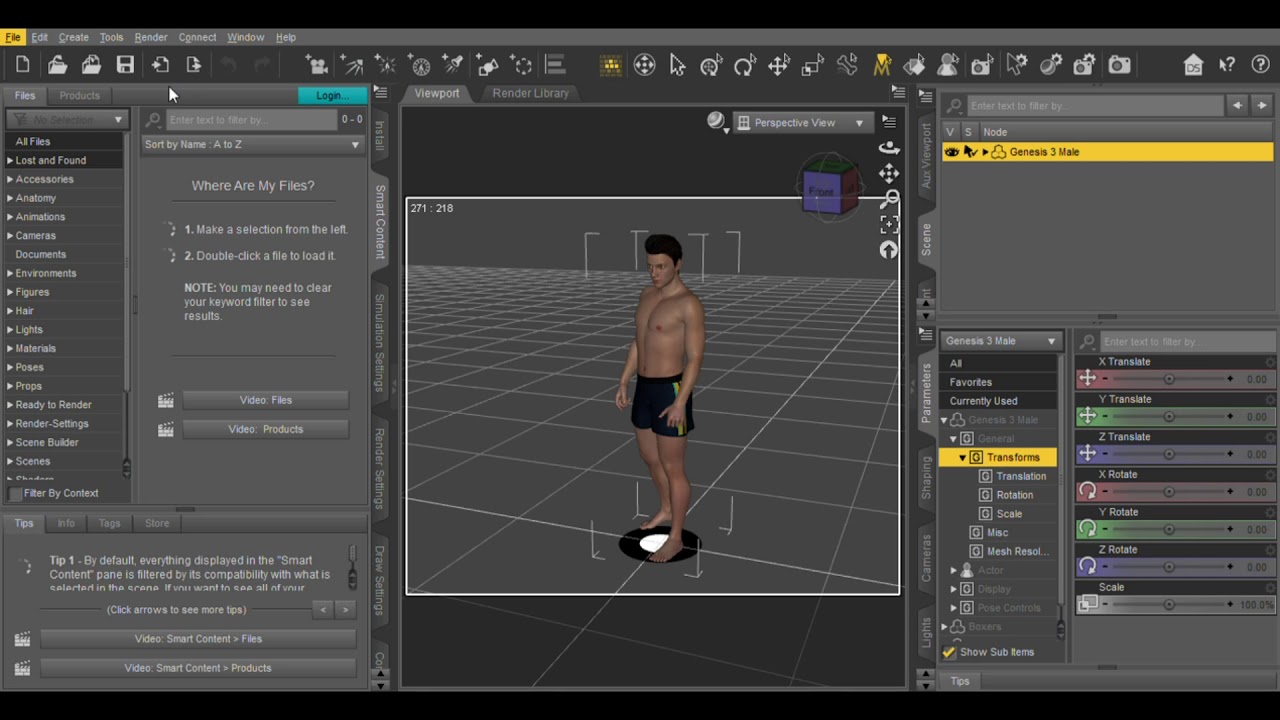1280x720 pixels.
Task: Click Video: Products button
Action: [x=265, y=429]
